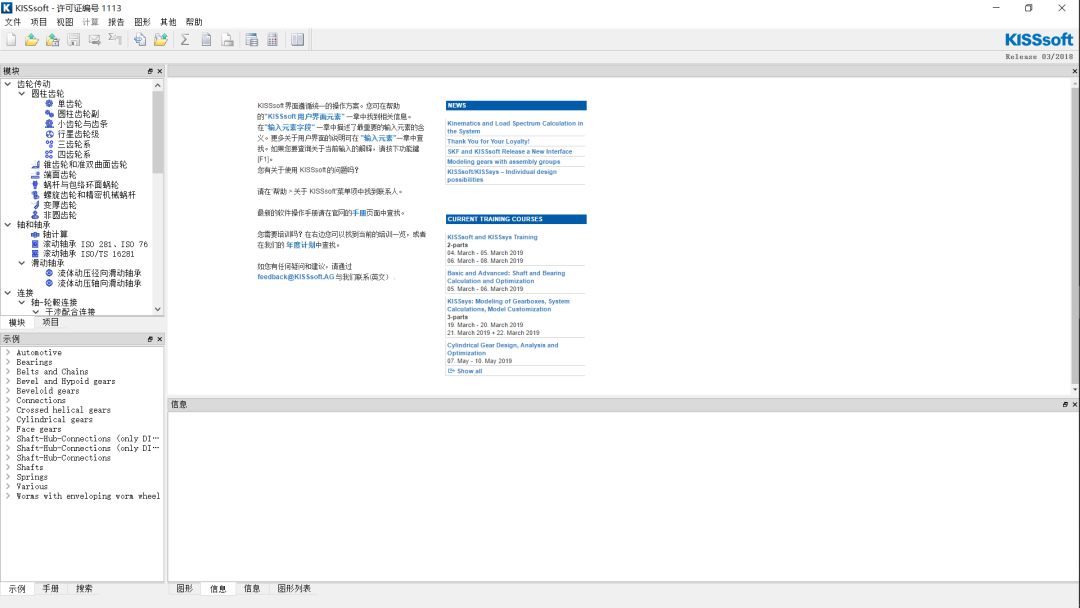Click the save floppy disk icon
This screenshot has width=1080, height=608.
click(x=74, y=40)
